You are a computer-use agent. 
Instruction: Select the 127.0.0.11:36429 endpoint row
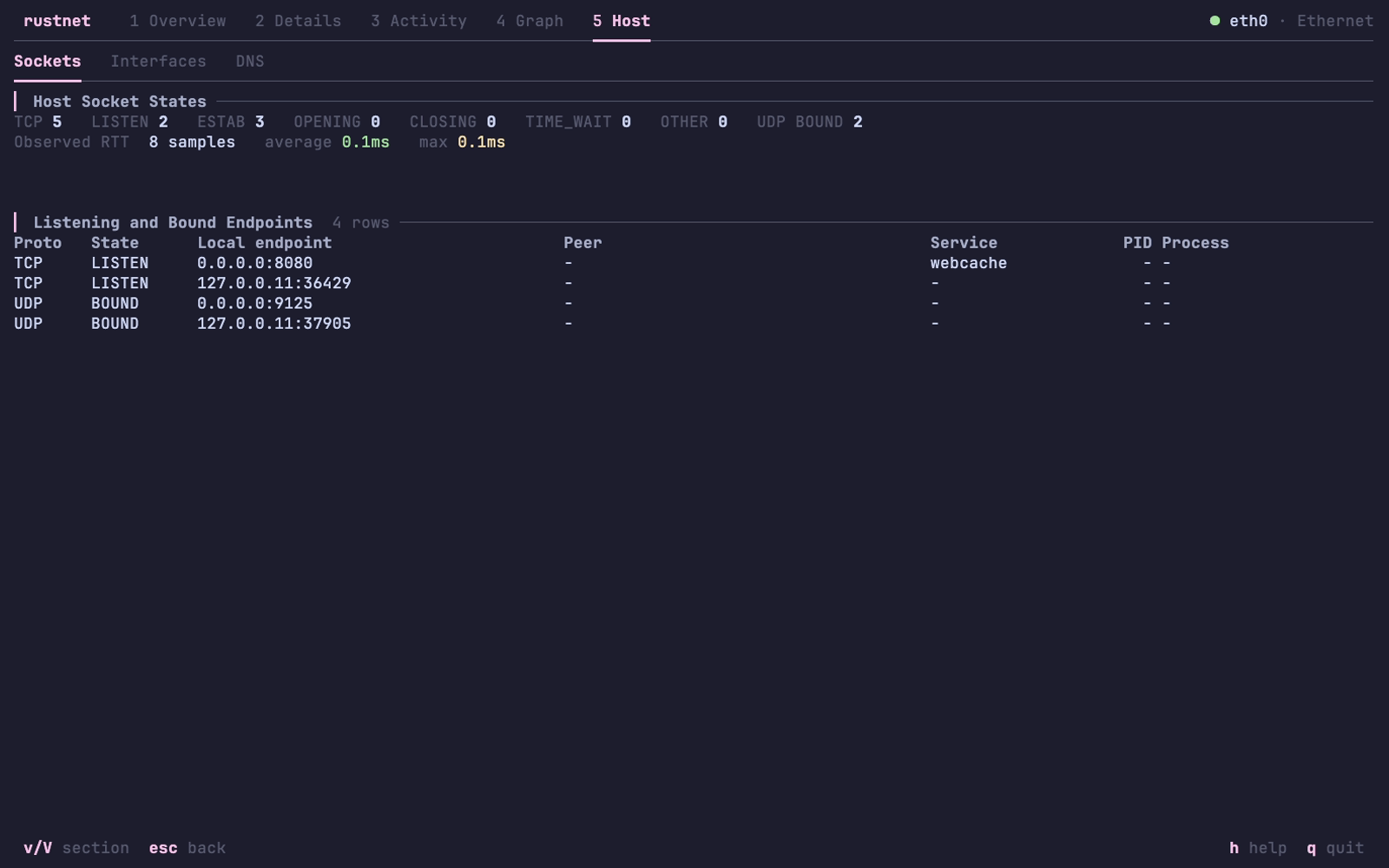click(694, 283)
